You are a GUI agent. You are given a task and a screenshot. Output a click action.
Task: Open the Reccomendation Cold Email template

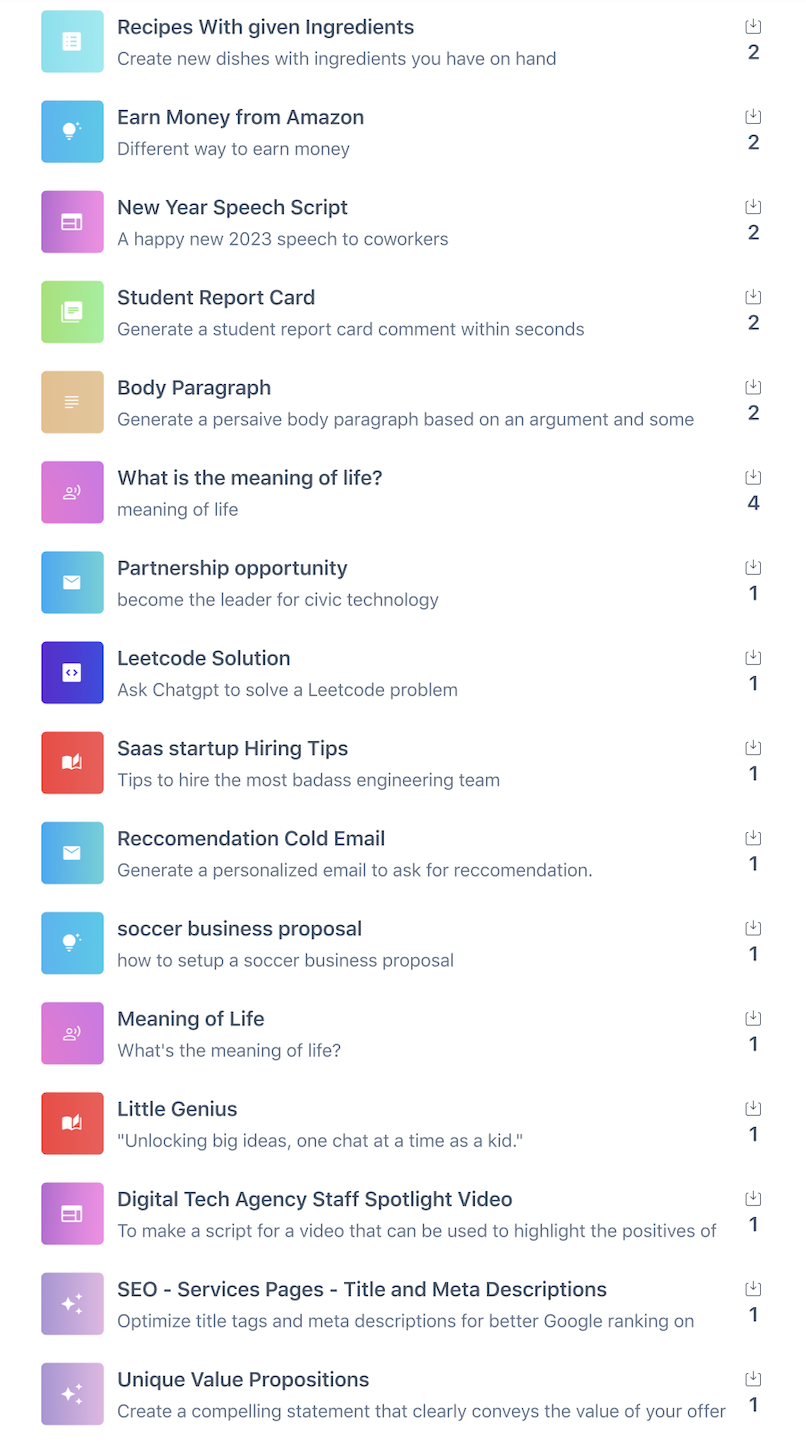coord(251,839)
